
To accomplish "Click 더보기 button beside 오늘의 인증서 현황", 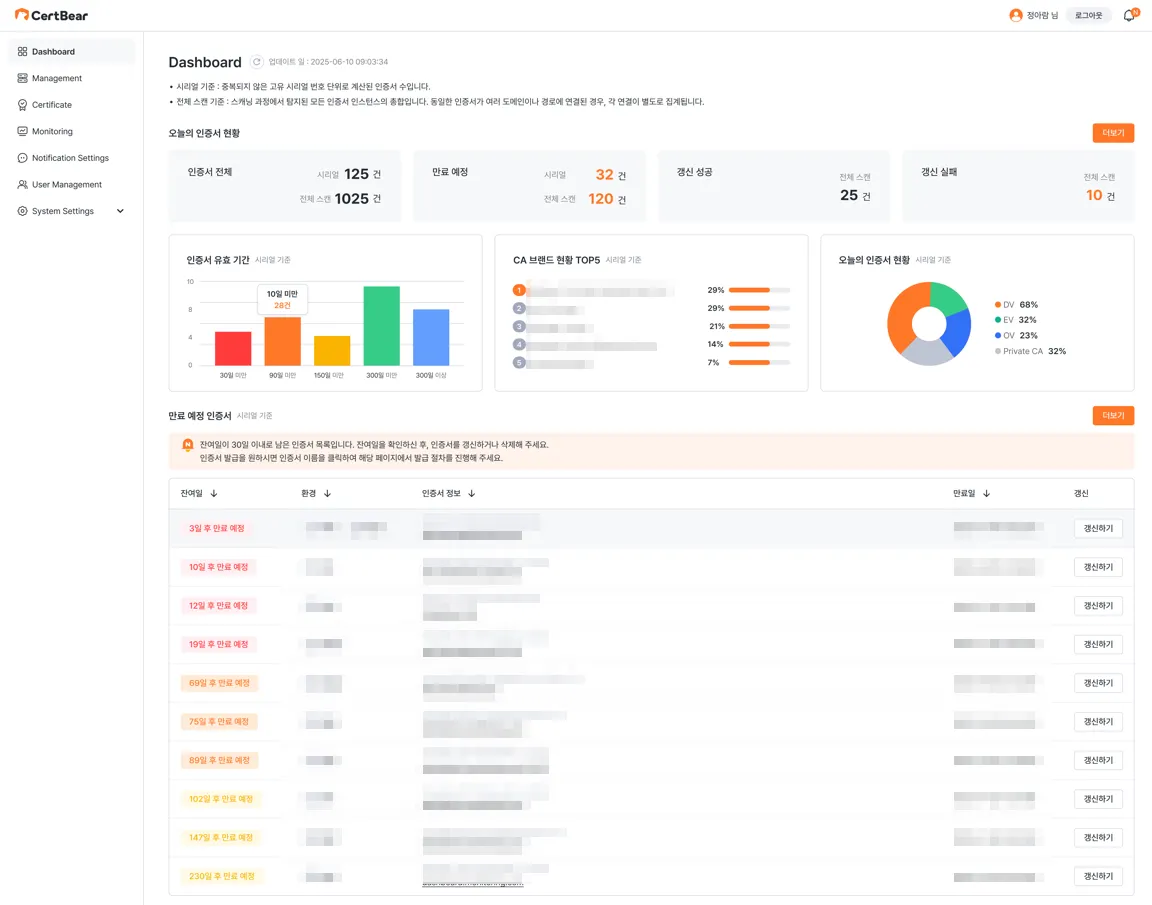I will coord(1113,133).
